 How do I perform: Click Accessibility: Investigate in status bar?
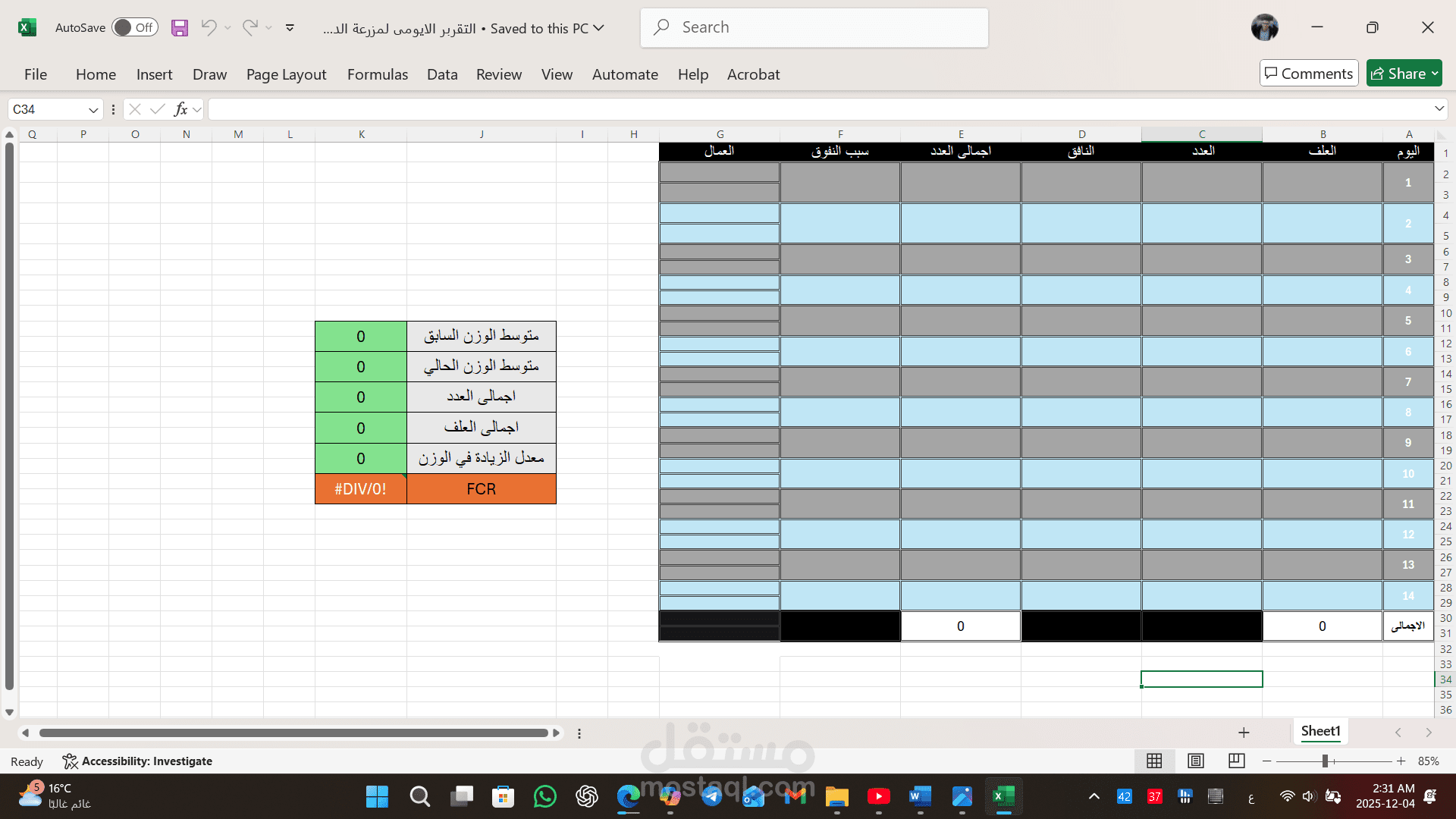[137, 761]
